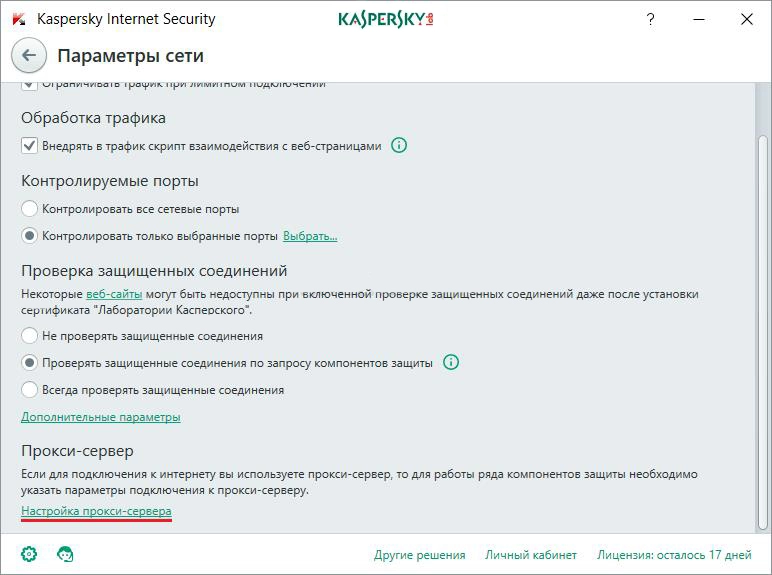Click the KASPERSKY lab logo in title bar
Image resolution: width=772 pixels, height=575 pixels.
(x=386, y=19)
